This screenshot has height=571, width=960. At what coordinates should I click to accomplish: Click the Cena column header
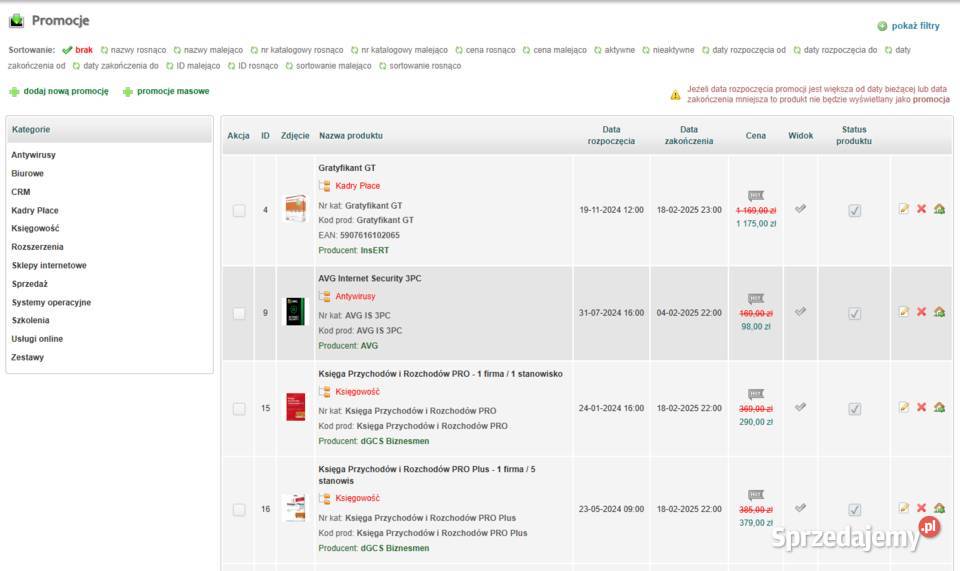click(x=756, y=136)
